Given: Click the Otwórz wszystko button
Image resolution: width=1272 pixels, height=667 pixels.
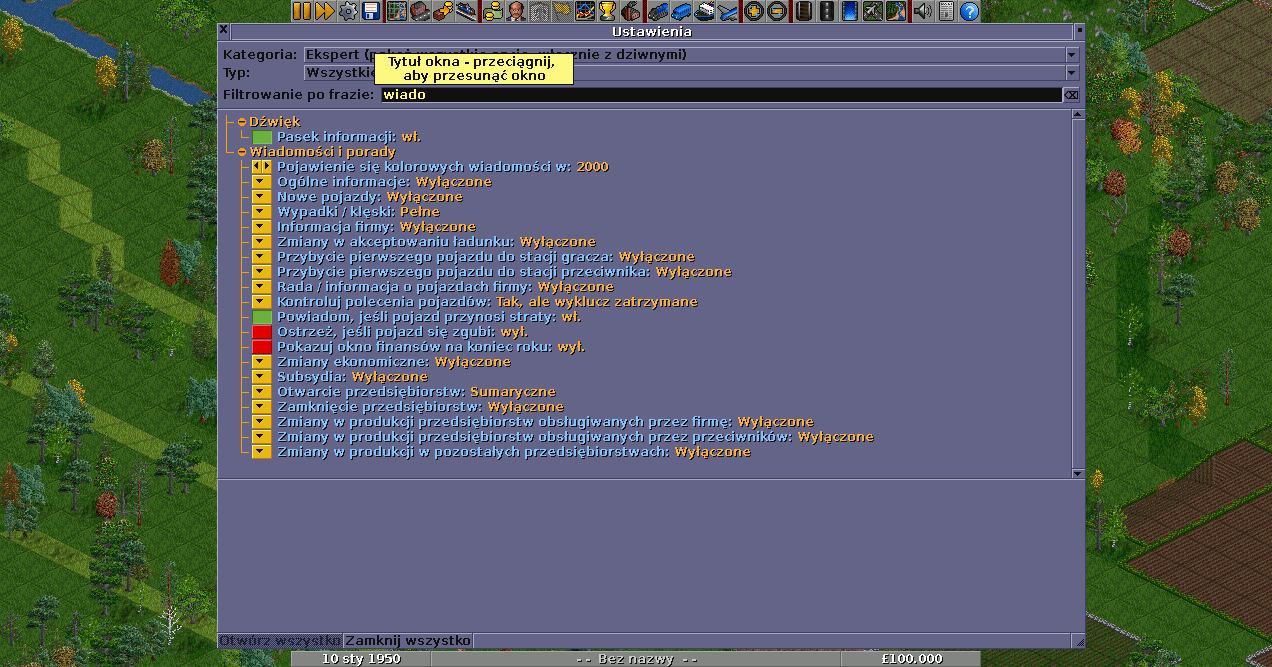Looking at the screenshot, I should click(x=280, y=640).
